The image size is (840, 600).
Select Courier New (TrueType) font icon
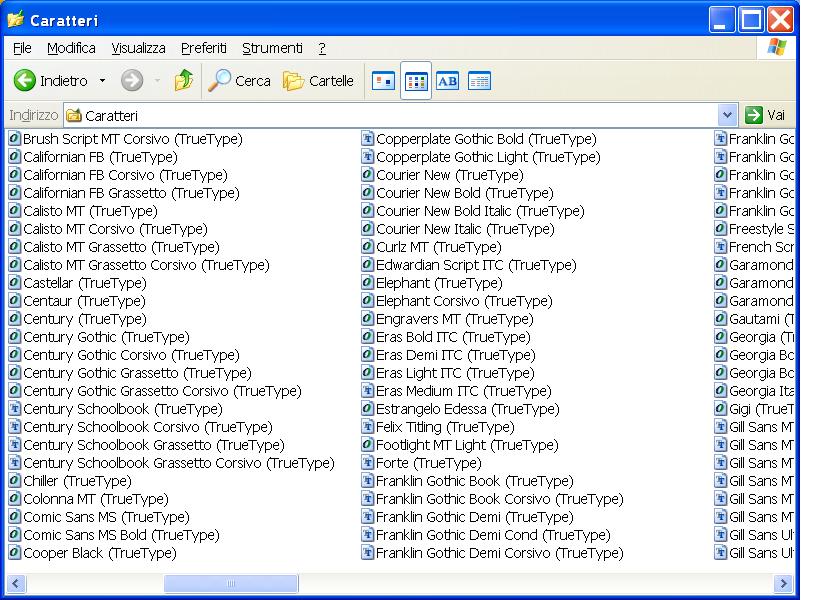click(x=368, y=175)
